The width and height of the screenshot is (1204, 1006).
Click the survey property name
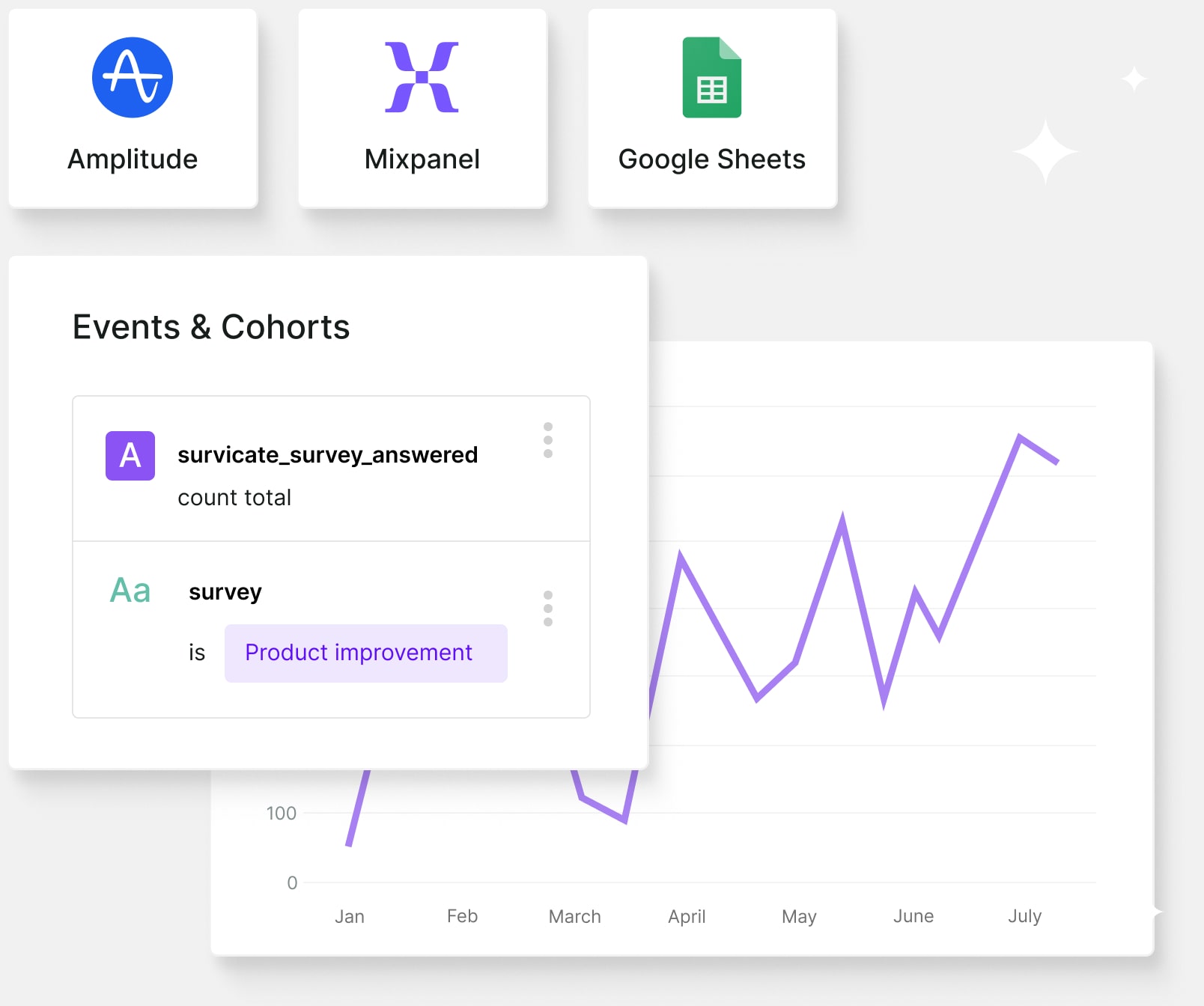(225, 592)
